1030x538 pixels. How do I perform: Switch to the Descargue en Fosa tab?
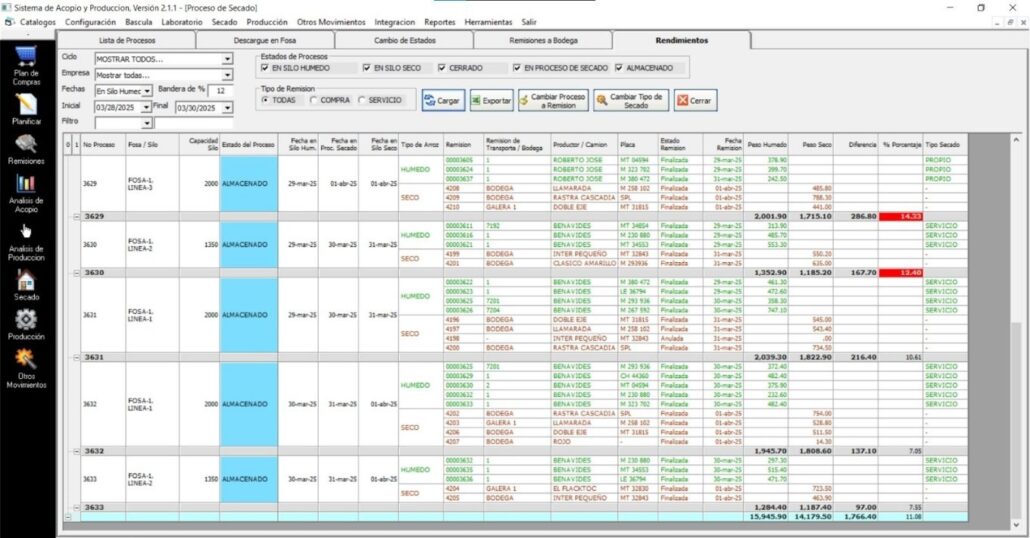point(264,40)
